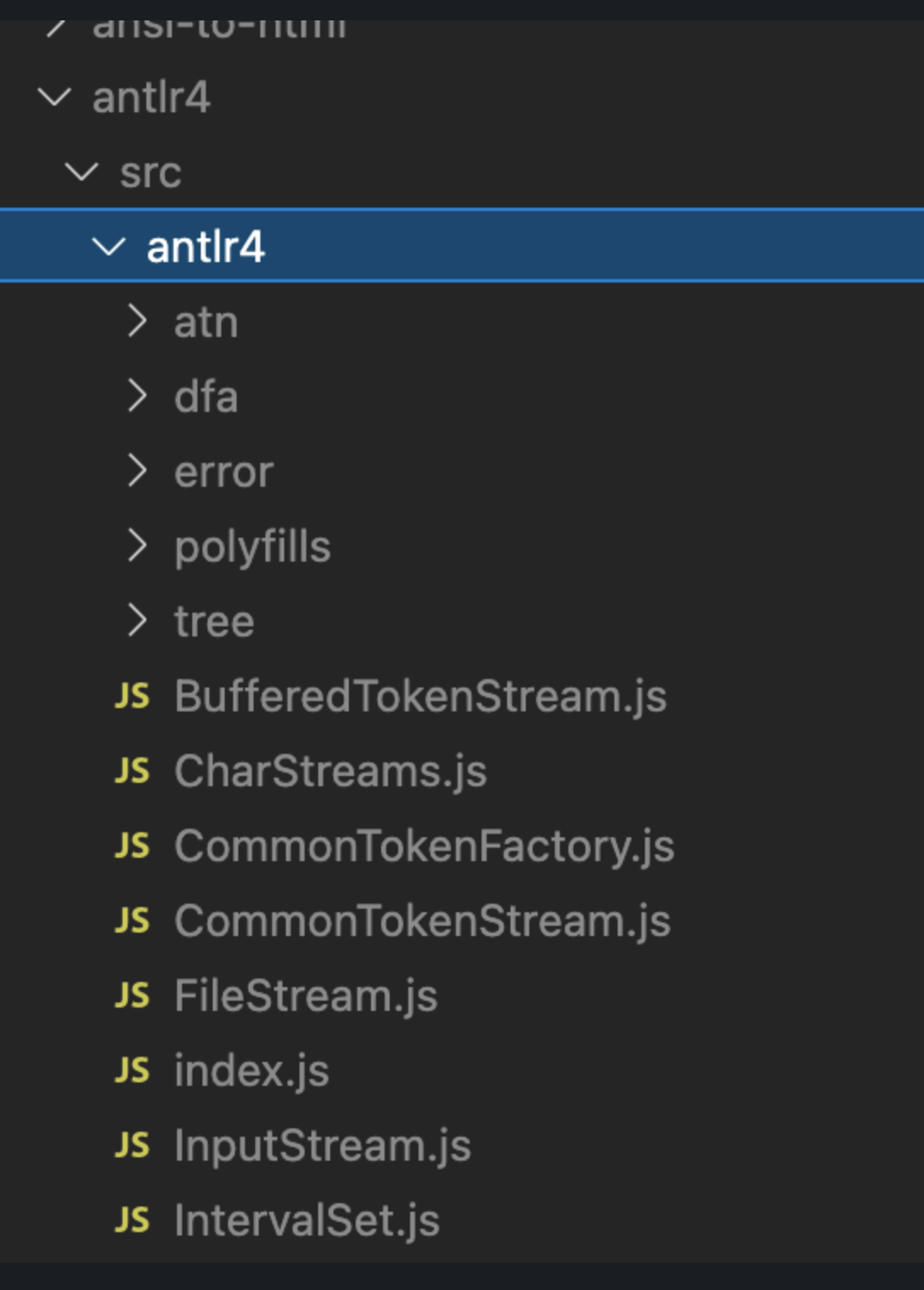Click the JS icon for CommonTokenFactory.js
Image resolution: width=924 pixels, height=1290 pixels.
pyautogui.click(x=134, y=847)
